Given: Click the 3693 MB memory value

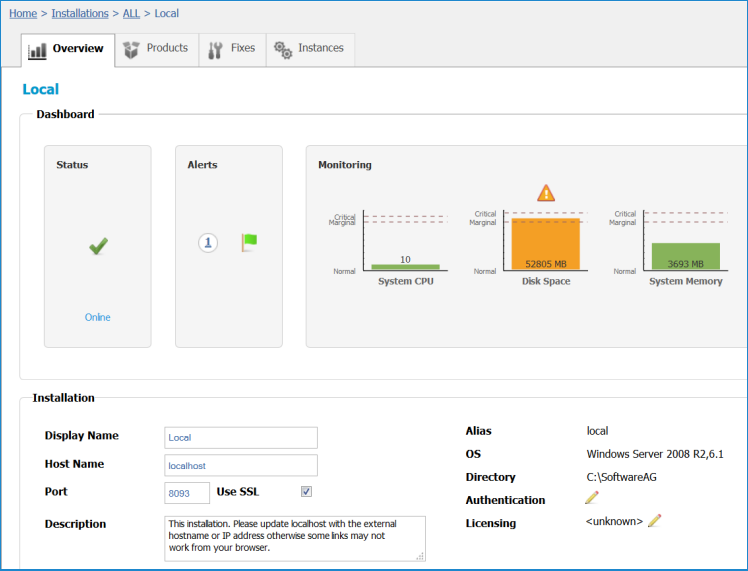Looking at the screenshot, I should 686,264.
